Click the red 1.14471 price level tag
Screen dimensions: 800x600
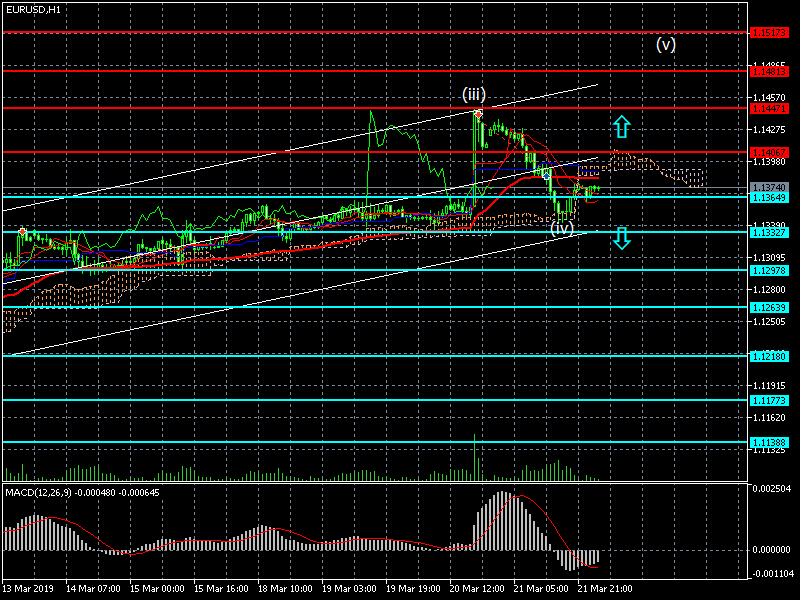[x=769, y=109]
